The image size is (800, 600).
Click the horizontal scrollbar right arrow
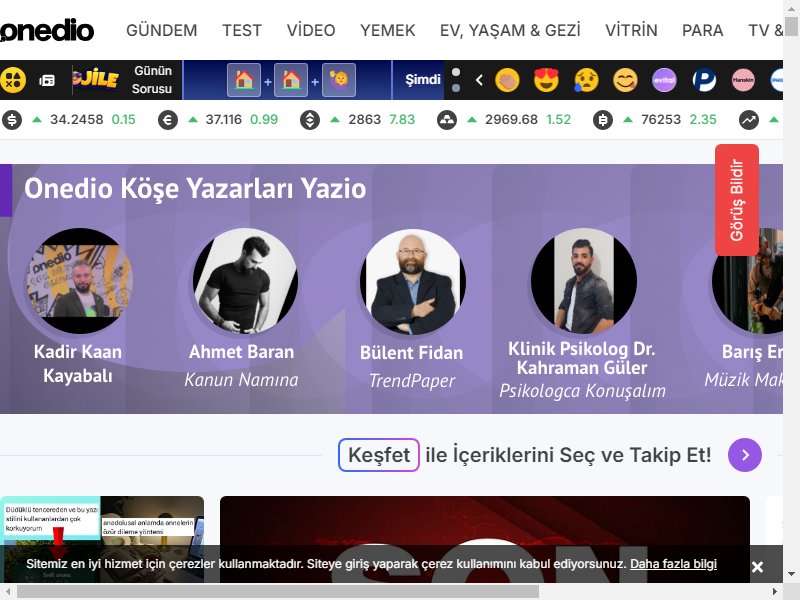pos(775,592)
